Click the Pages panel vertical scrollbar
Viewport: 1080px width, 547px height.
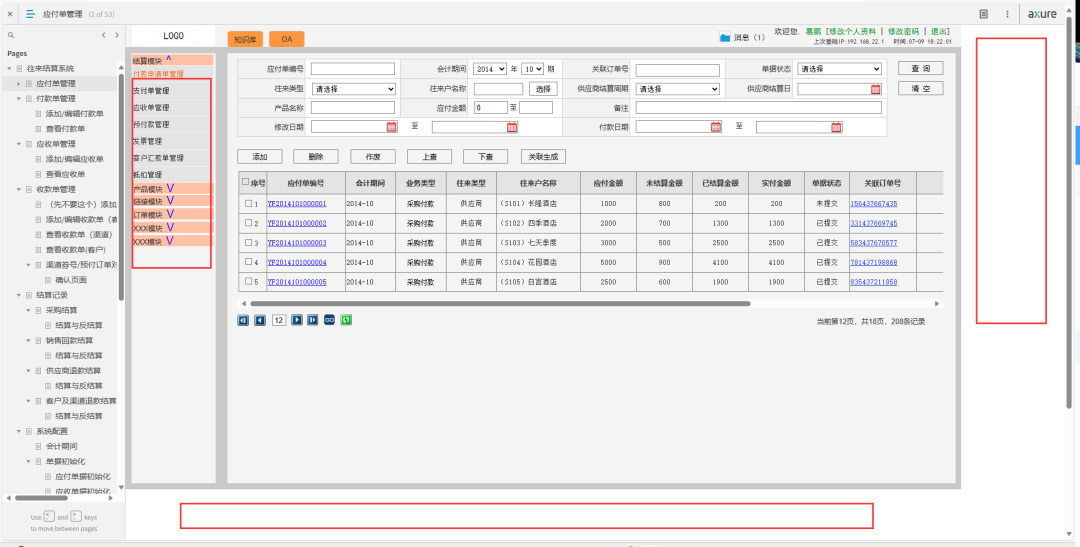pyautogui.click(x=122, y=186)
